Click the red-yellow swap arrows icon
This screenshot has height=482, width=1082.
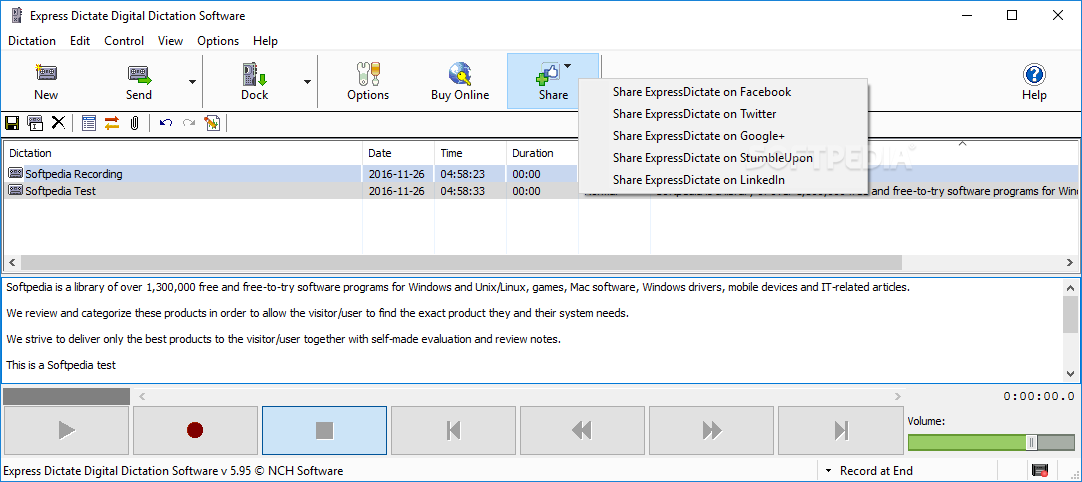click(x=112, y=123)
